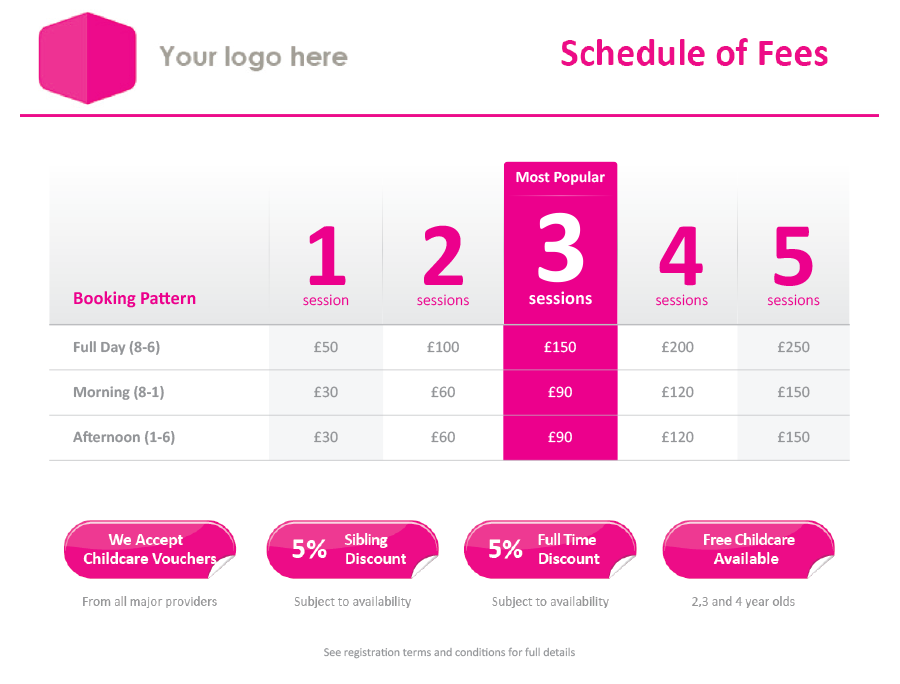Click the '5% Full Time Discount' badge
This screenshot has height=684, width=900.
(x=550, y=550)
